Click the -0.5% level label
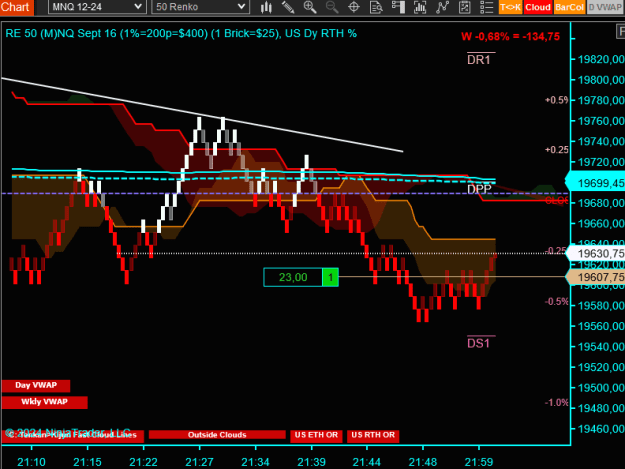 click(x=557, y=302)
